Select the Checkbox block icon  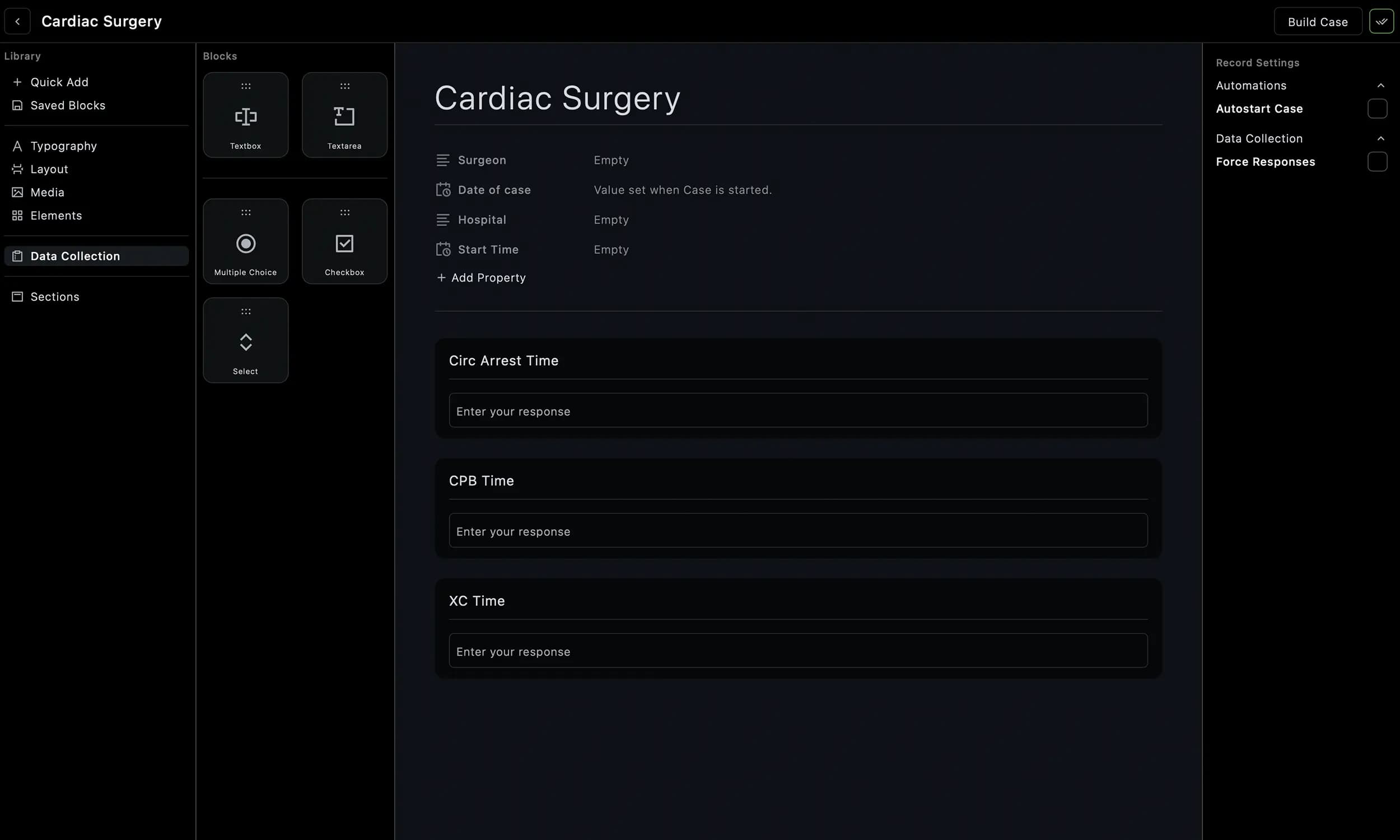(x=344, y=243)
